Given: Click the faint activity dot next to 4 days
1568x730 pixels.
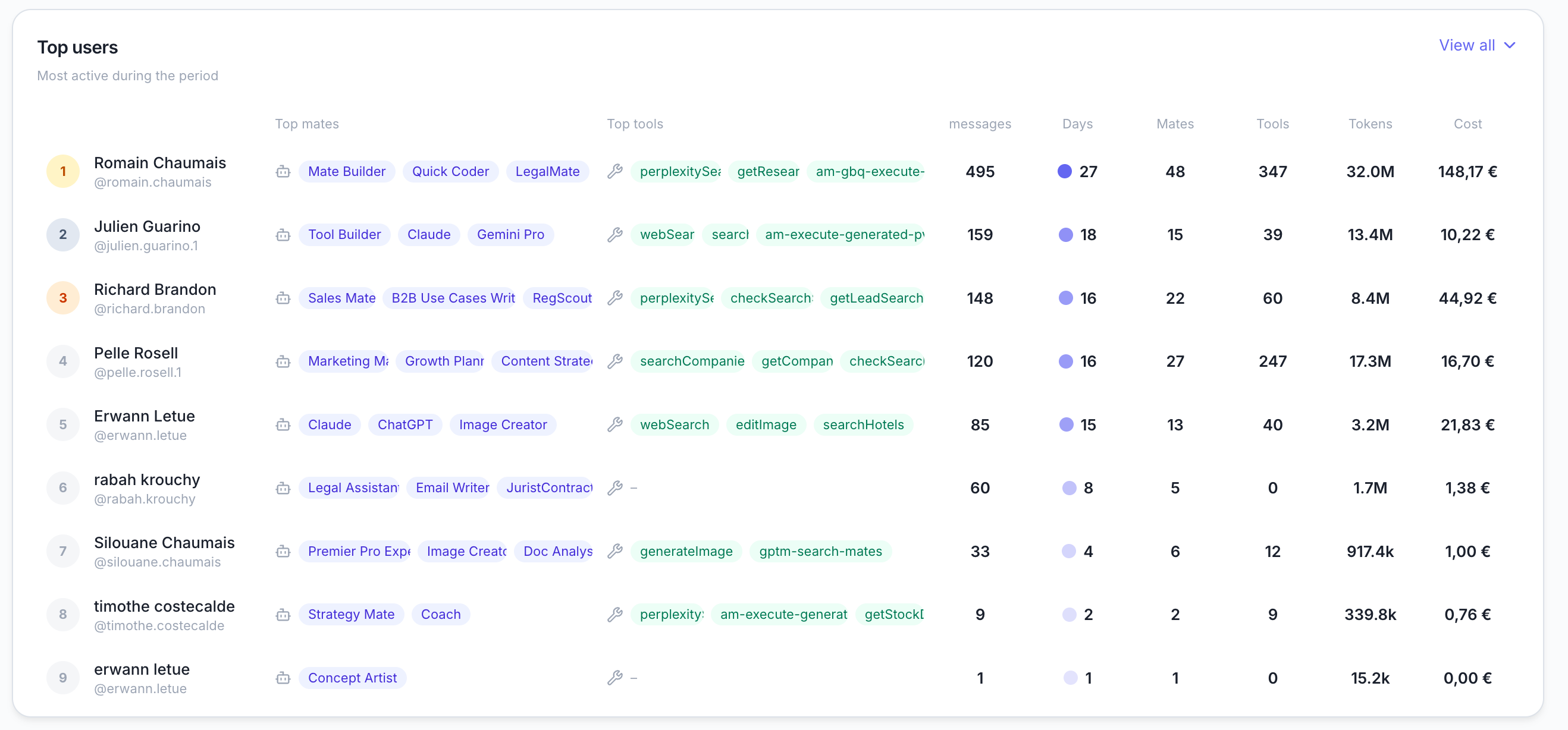Looking at the screenshot, I should (x=1068, y=551).
